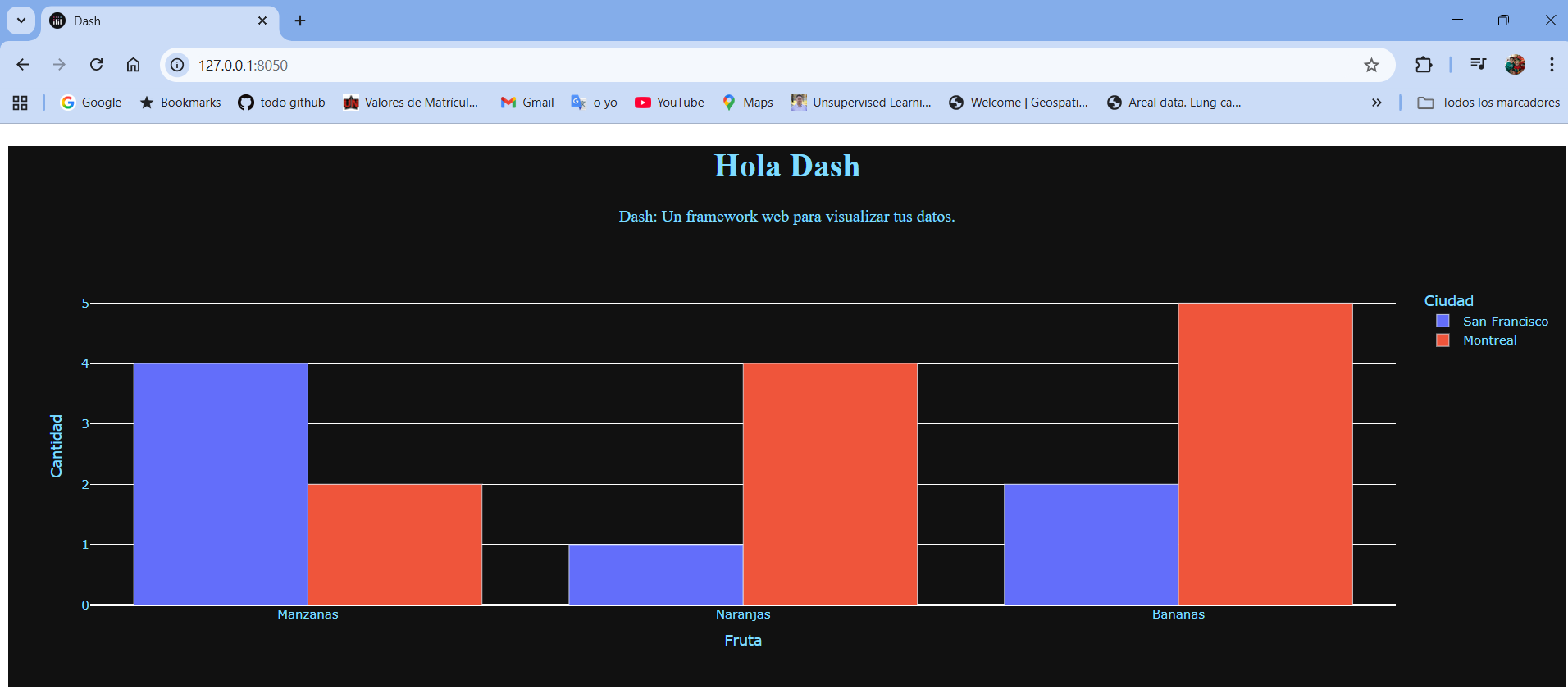Image resolution: width=1568 pixels, height=699 pixels.
Task: Open the browser home page
Action: [133, 65]
